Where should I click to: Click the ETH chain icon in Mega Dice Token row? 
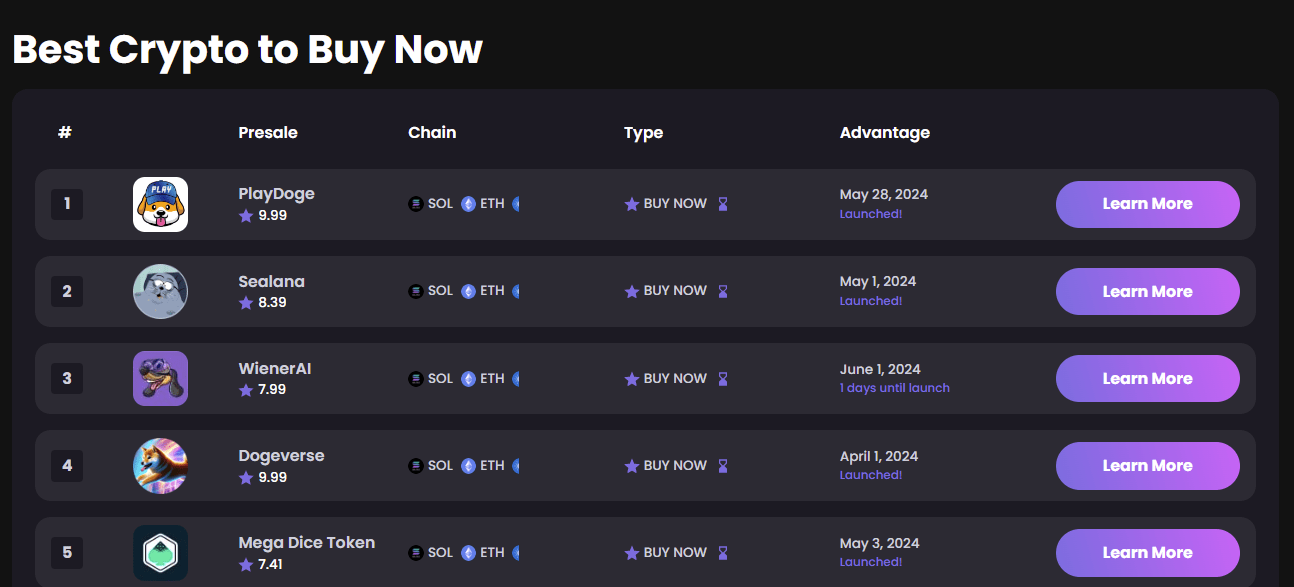click(468, 553)
